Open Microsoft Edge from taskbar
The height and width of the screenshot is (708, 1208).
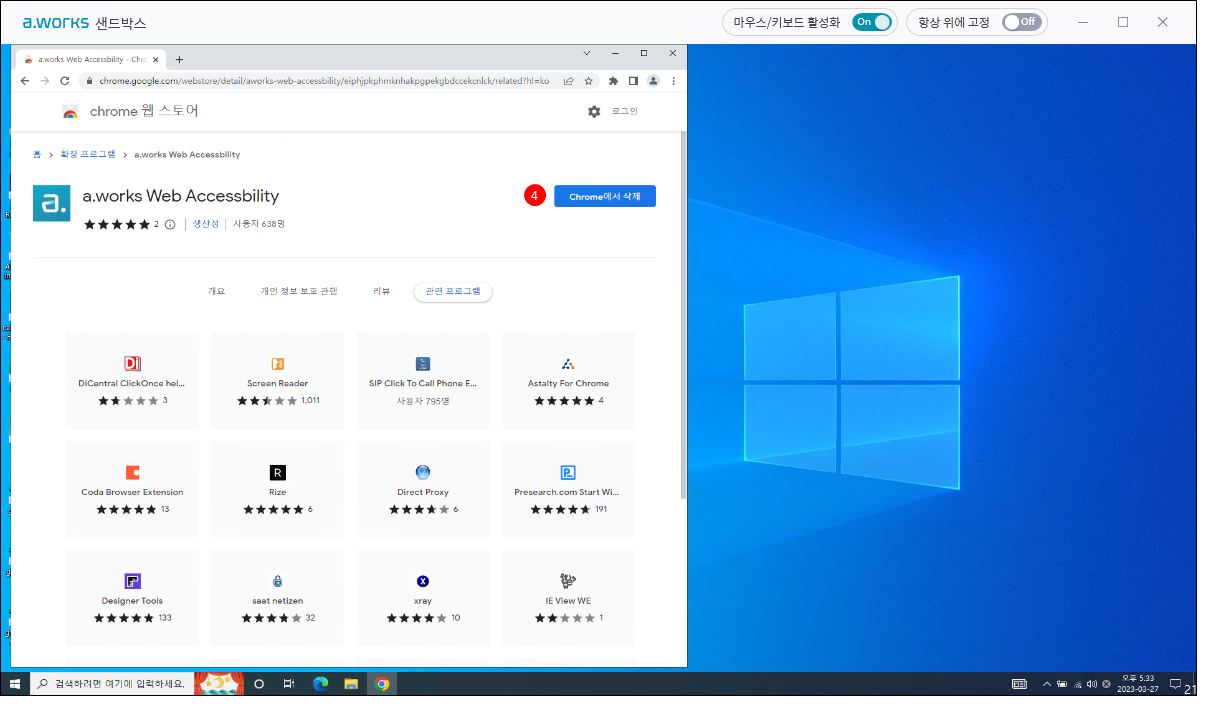320,684
